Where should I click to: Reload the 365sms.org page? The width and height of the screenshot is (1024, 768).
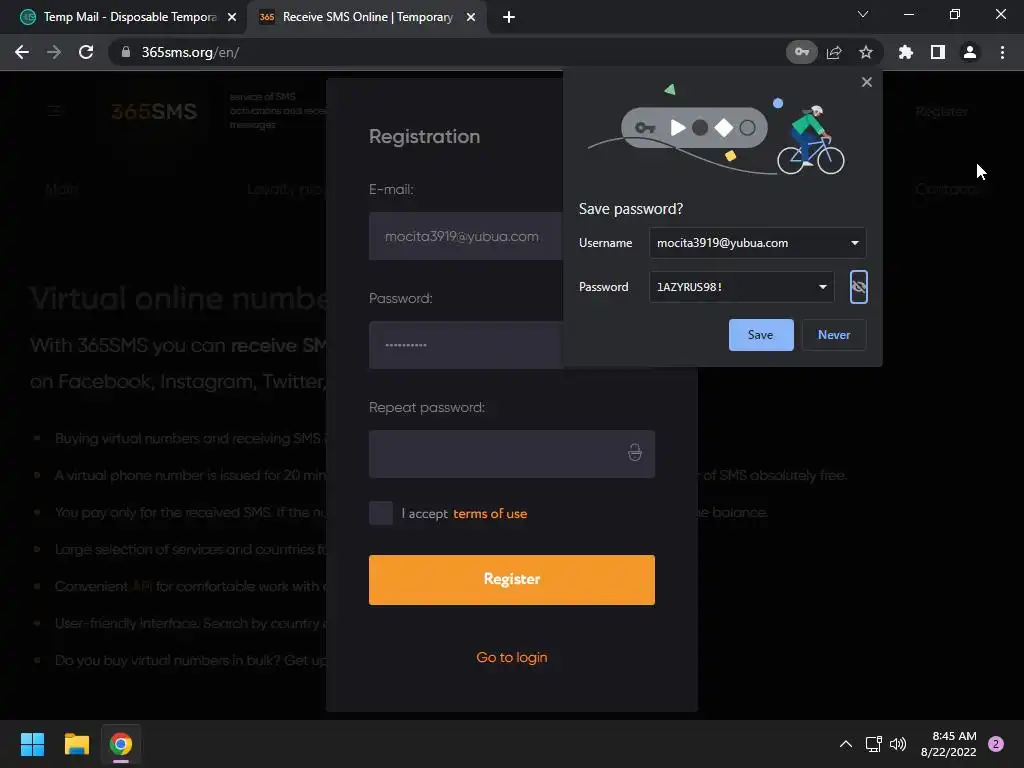tap(86, 52)
